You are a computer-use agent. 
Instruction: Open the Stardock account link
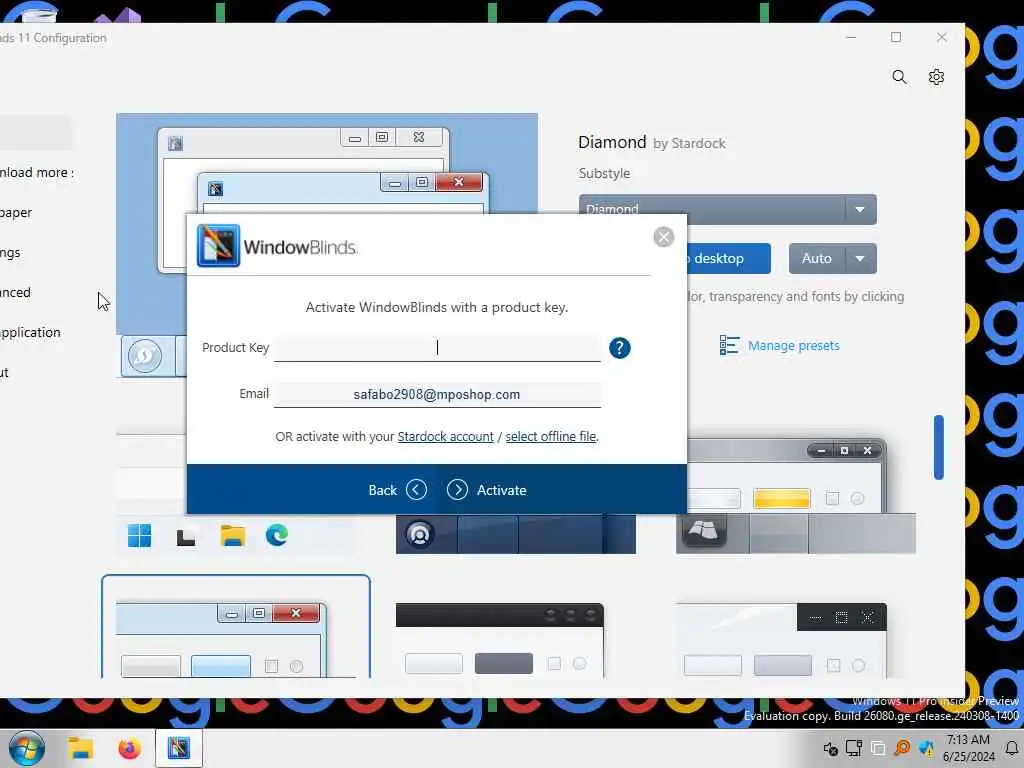(445, 436)
